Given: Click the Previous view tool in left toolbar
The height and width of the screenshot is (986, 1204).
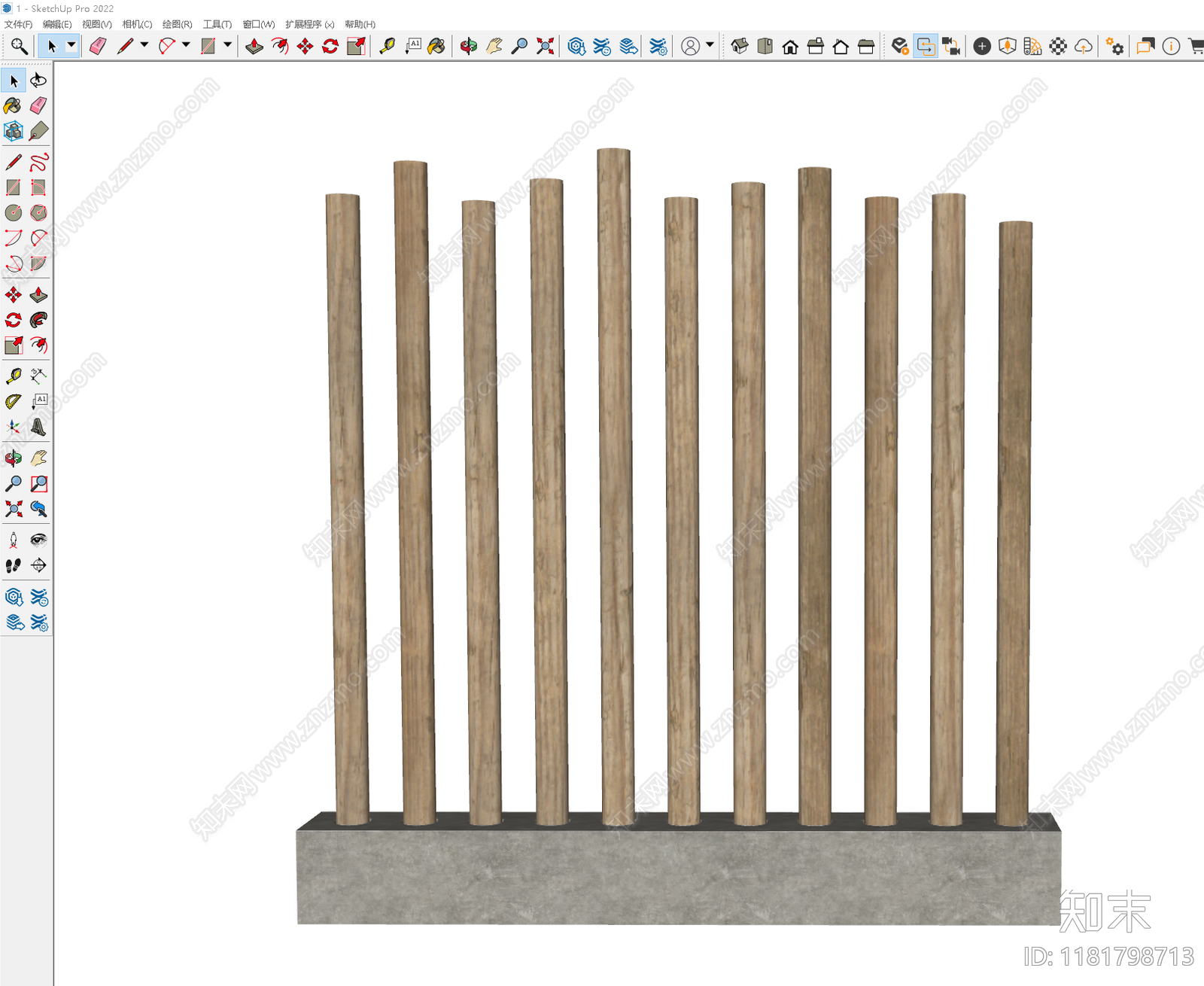Looking at the screenshot, I should pos(38,509).
